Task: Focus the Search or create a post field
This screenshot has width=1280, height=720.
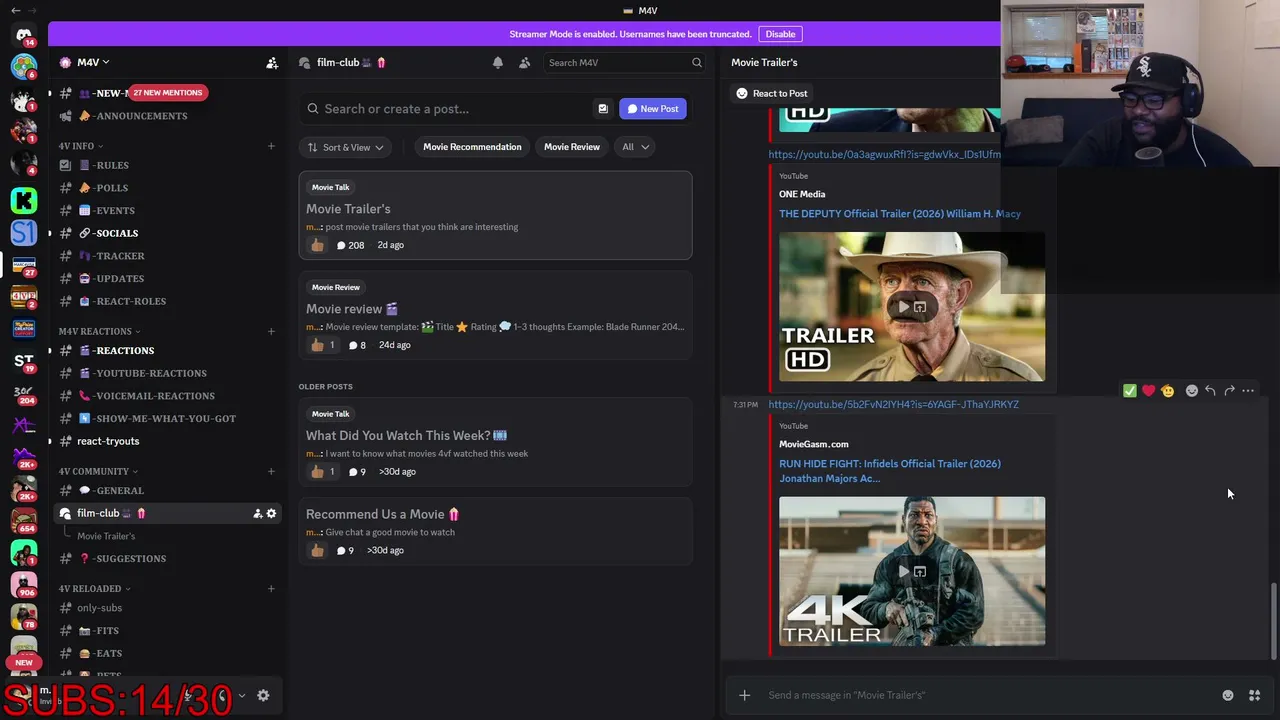Action: (447, 109)
